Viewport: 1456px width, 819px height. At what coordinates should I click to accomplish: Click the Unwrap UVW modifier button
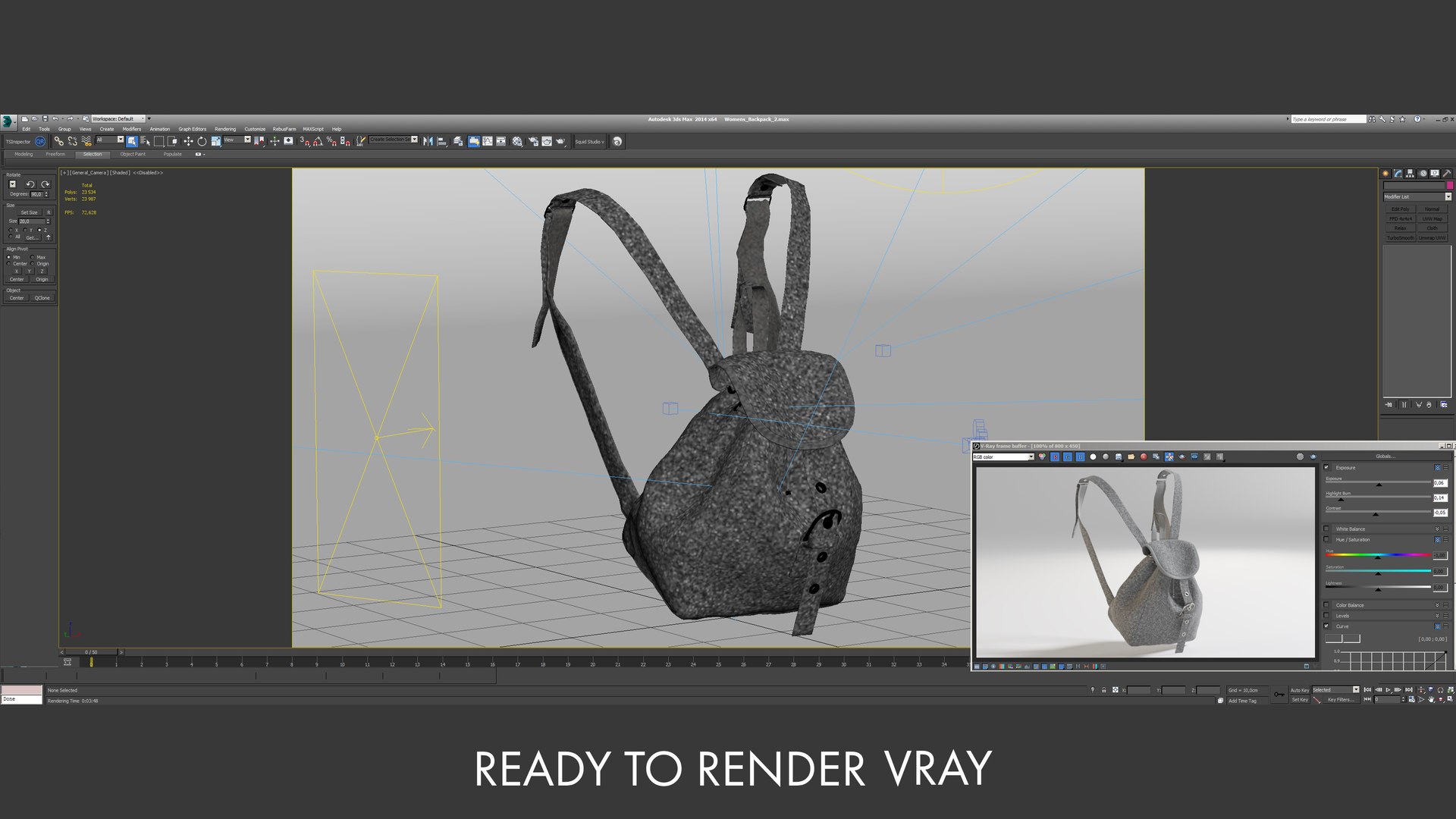1432,238
